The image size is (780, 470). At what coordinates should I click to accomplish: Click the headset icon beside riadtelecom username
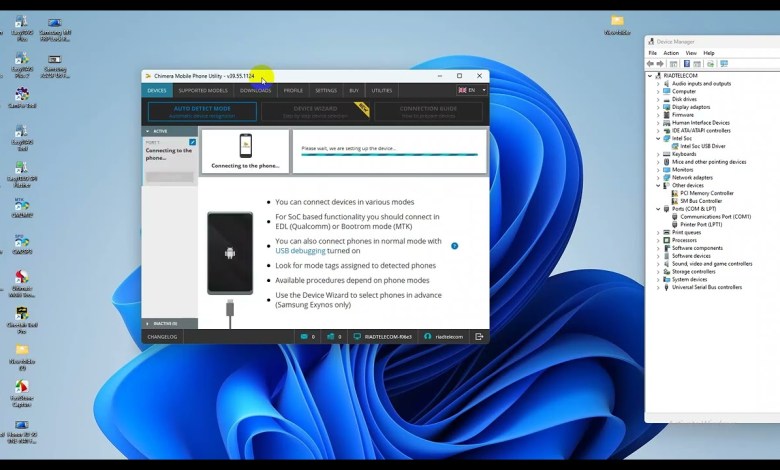pyautogui.click(x=427, y=337)
